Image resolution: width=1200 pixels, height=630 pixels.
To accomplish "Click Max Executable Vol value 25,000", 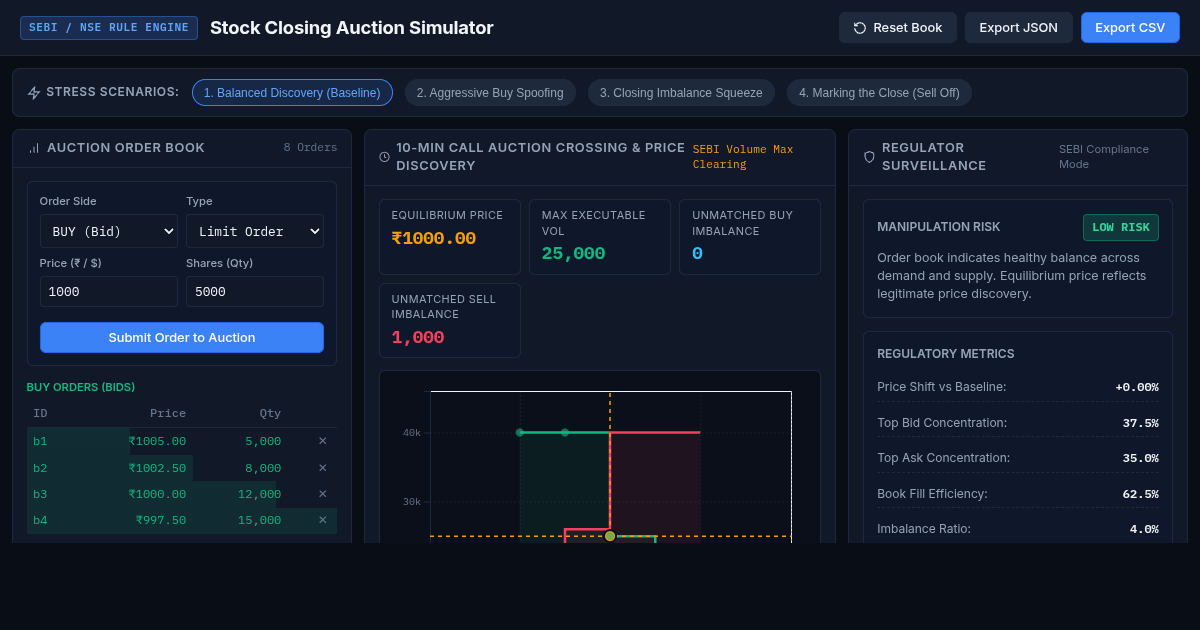I will [573, 253].
